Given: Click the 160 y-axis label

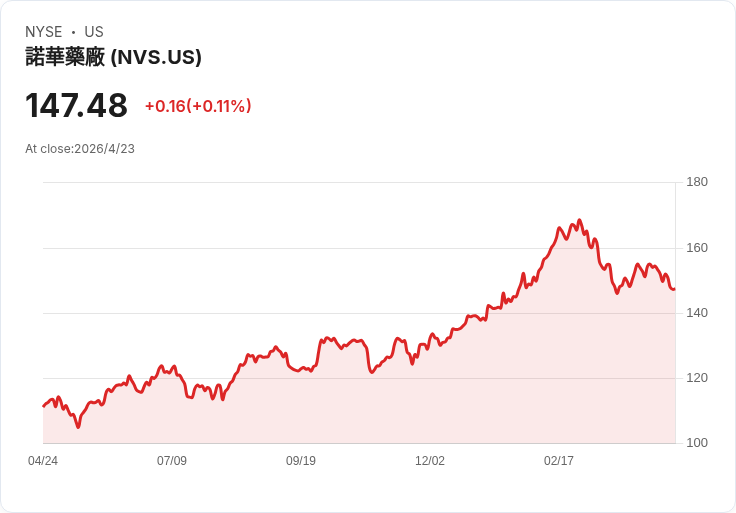Looking at the screenshot, I should click(697, 248).
